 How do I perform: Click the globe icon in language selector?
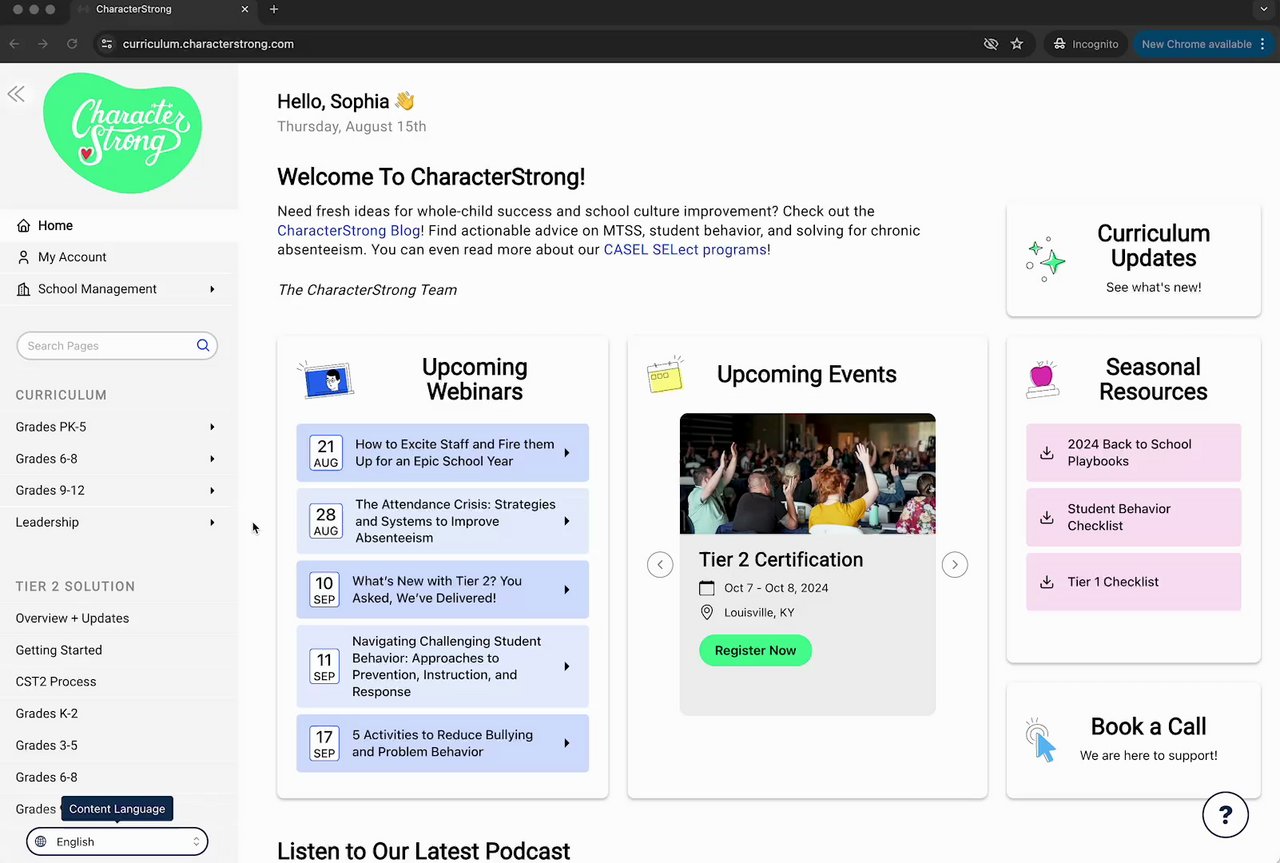click(41, 842)
